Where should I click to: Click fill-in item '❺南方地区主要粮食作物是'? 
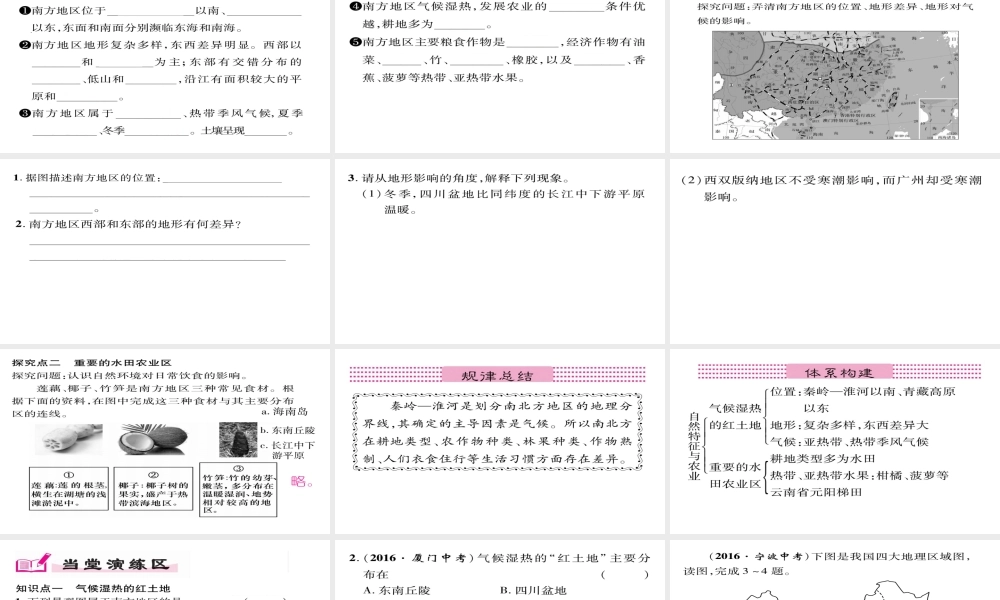[x=497, y=60]
